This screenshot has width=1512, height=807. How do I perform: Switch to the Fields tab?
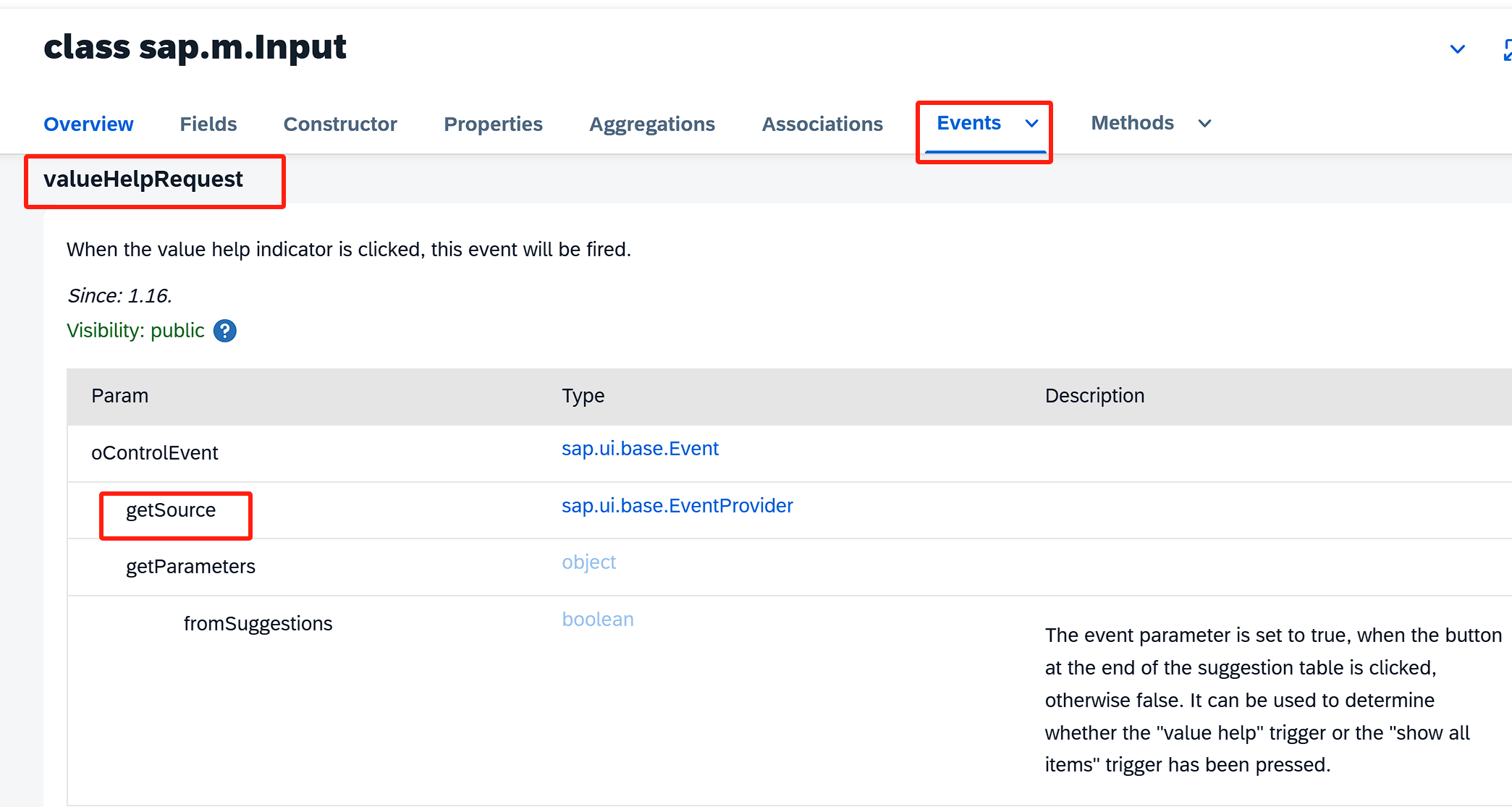tap(208, 124)
